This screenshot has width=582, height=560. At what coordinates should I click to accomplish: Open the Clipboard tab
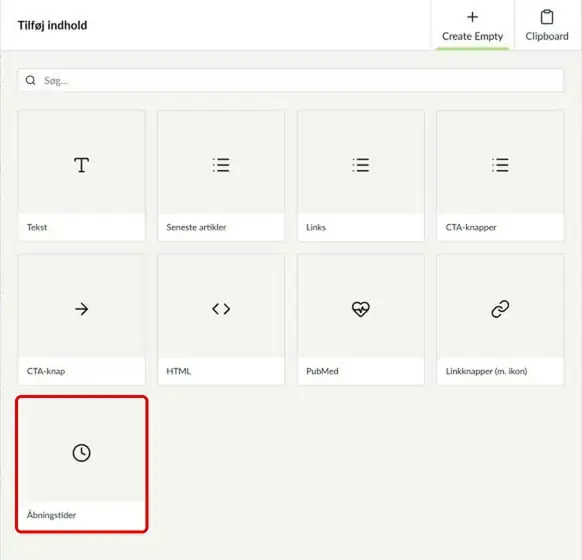(547, 25)
